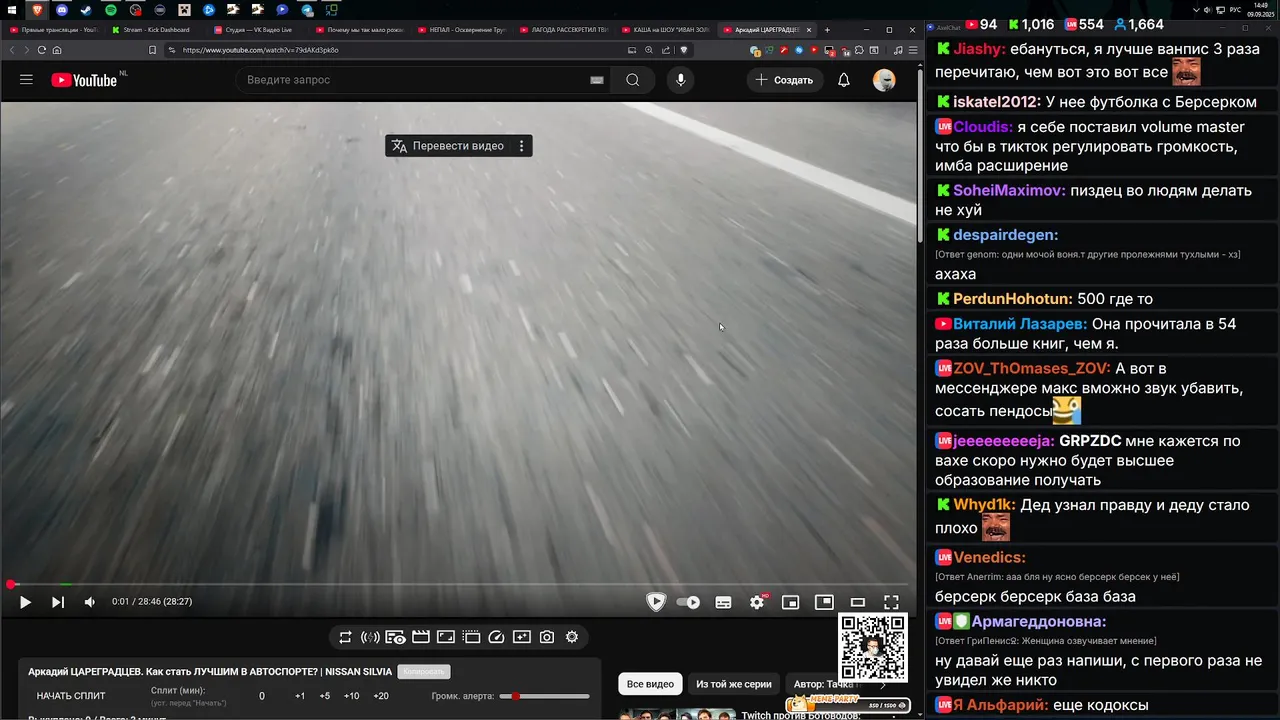Image resolution: width=1280 pixels, height=720 pixels.
Task: Click the volume boost icon in extension toolbar
Action: point(370,637)
